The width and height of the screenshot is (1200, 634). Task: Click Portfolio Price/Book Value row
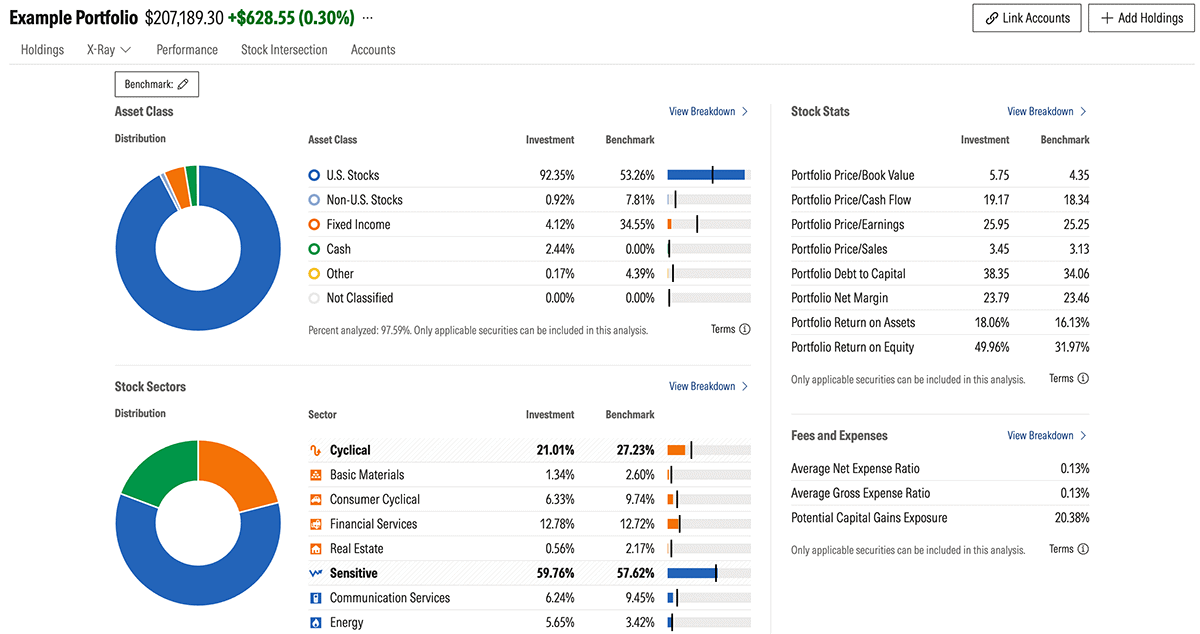point(940,175)
